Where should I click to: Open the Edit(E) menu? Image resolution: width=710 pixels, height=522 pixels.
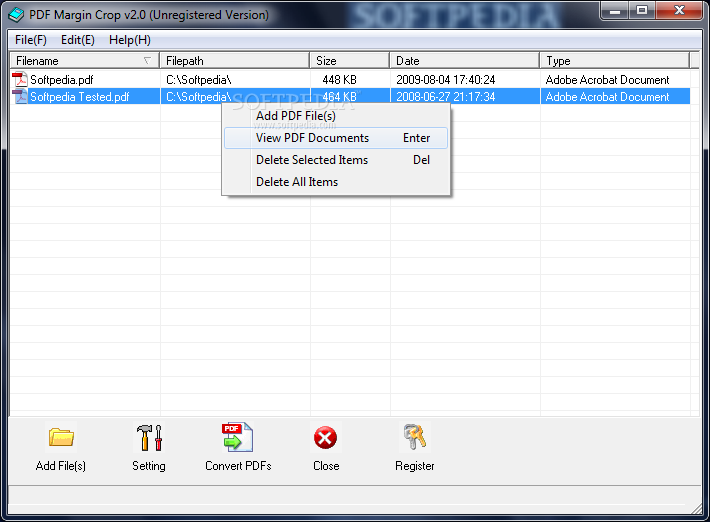pos(78,40)
